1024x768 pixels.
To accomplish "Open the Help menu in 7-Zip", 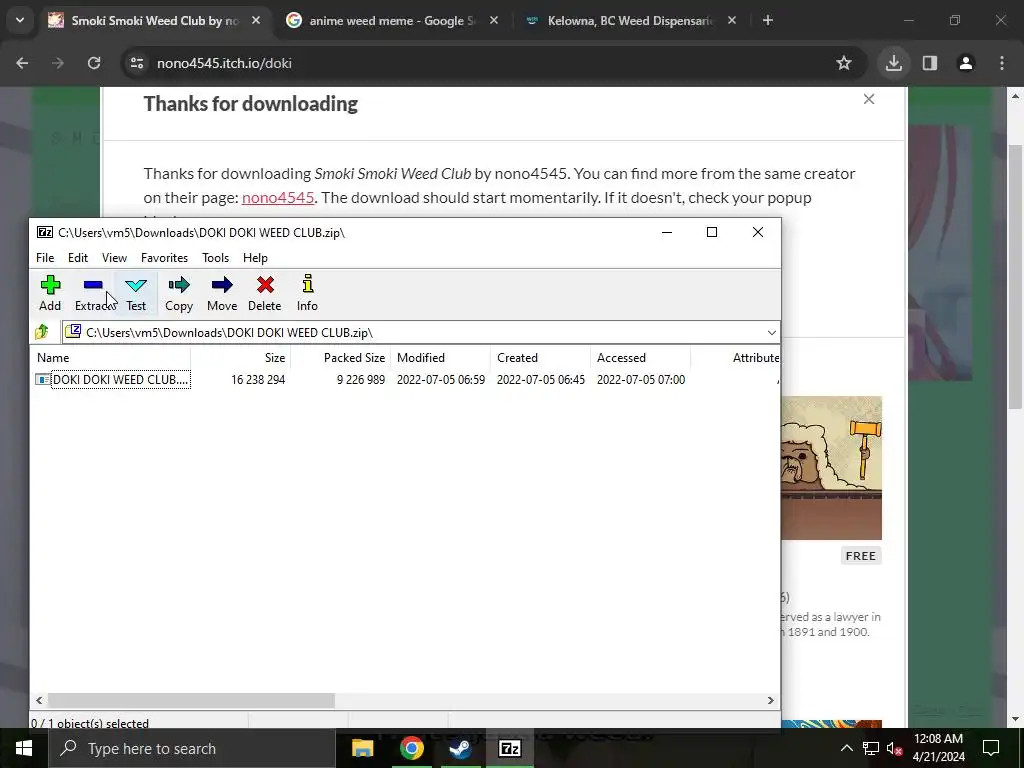I will pyautogui.click(x=255, y=257).
